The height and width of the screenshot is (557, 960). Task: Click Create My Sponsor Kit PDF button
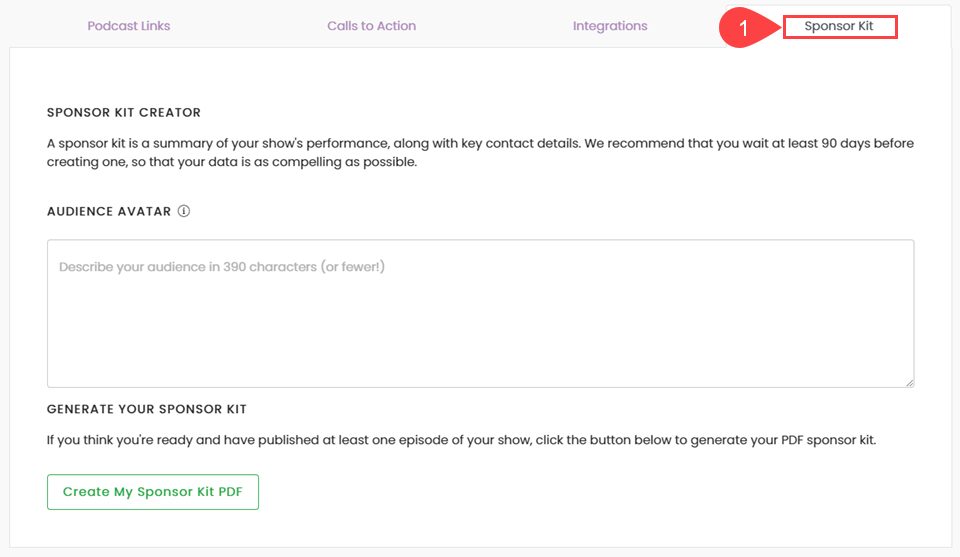point(152,492)
